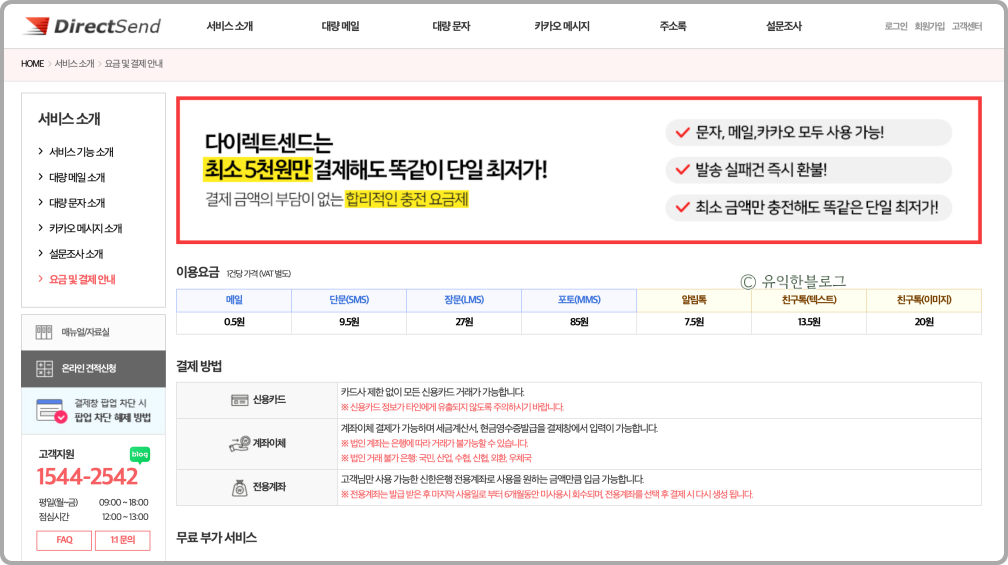Open the 설문조사 menu
Screen dimensions: 1008x565
click(x=784, y=26)
